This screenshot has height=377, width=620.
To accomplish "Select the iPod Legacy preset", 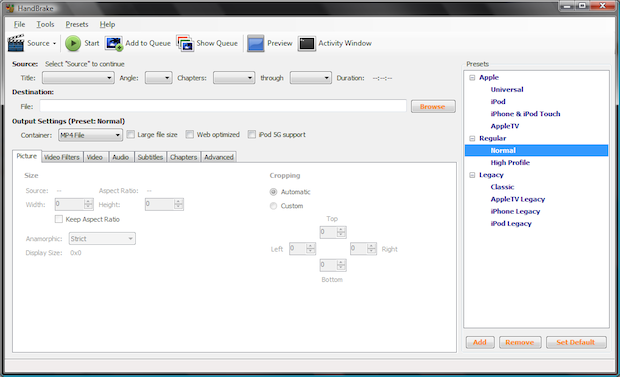I will 511,224.
